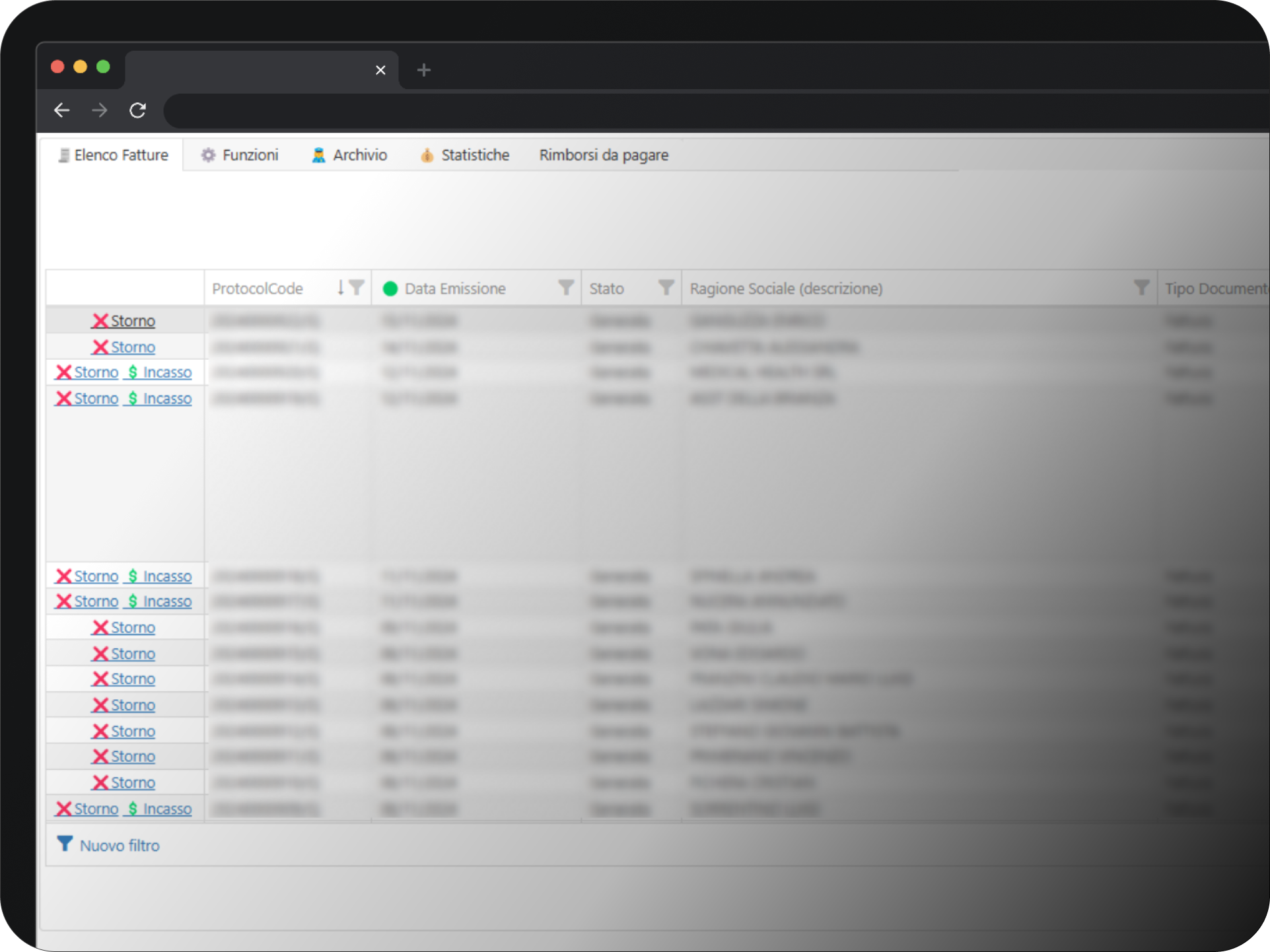Close the current browser tab
This screenshot has width=1270, height=952.
(380, 70)
